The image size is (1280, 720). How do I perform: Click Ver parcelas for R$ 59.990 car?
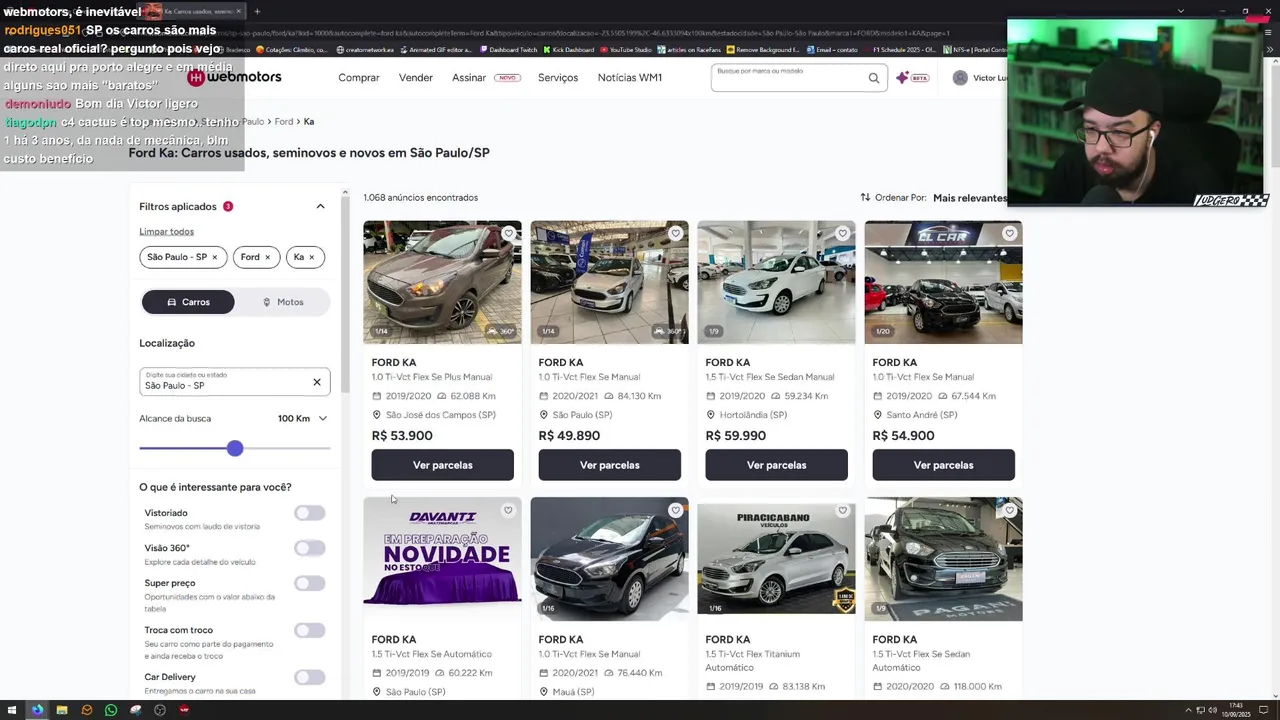tap(777, 465)
